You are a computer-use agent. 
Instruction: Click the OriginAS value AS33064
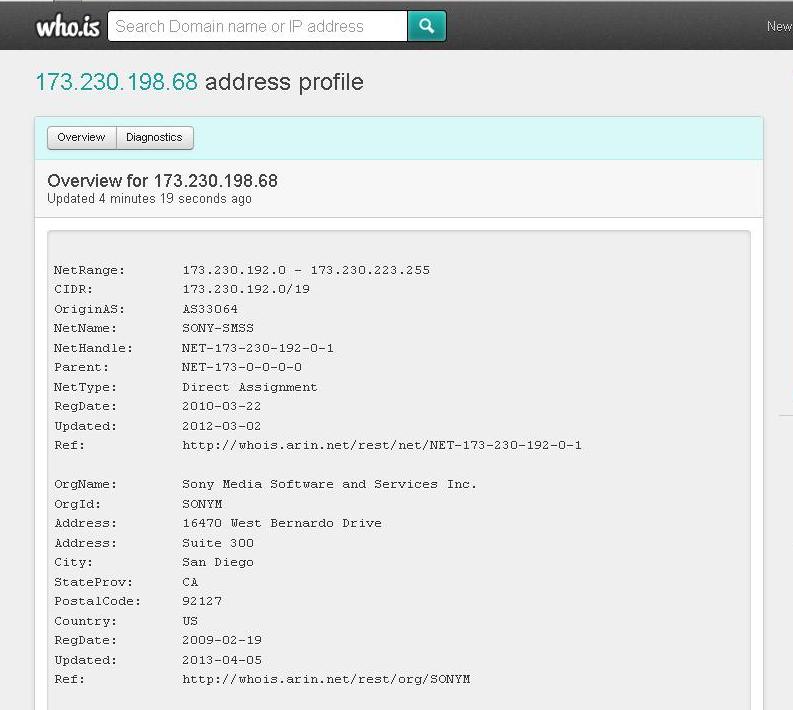[210, 309]
